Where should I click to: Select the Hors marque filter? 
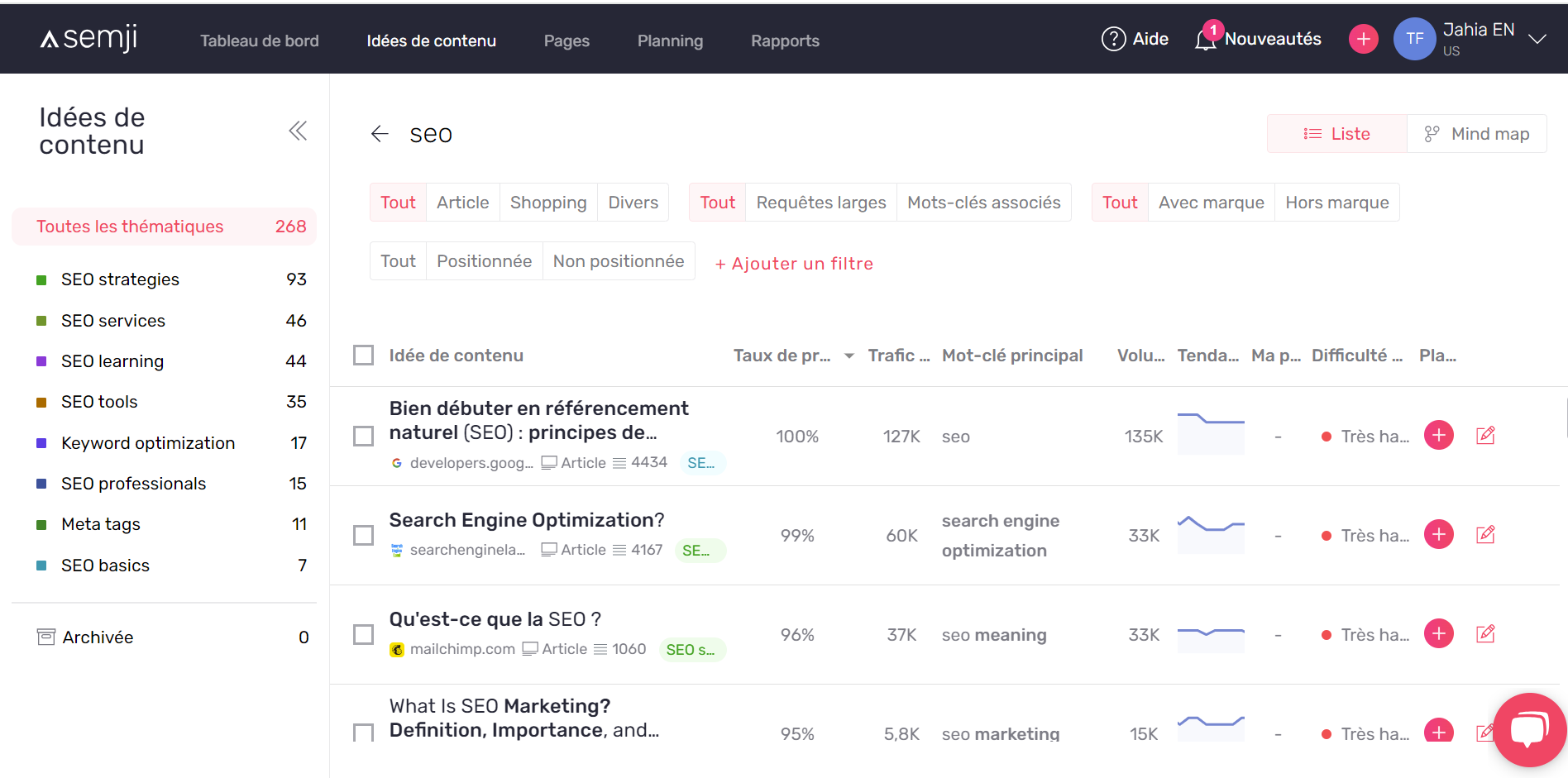[1336, 202]
